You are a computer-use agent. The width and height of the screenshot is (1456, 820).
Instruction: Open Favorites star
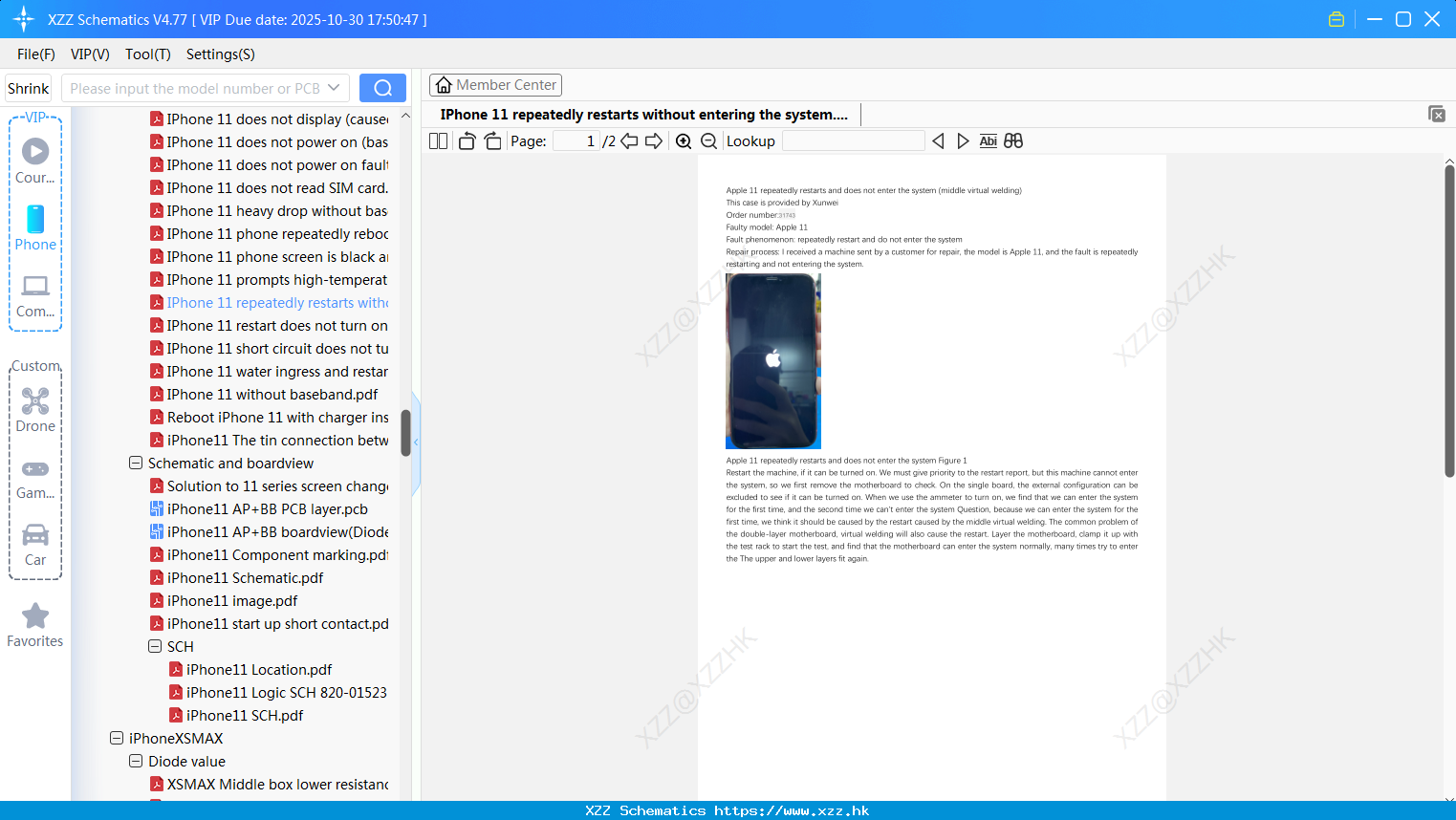coord(35,625)
